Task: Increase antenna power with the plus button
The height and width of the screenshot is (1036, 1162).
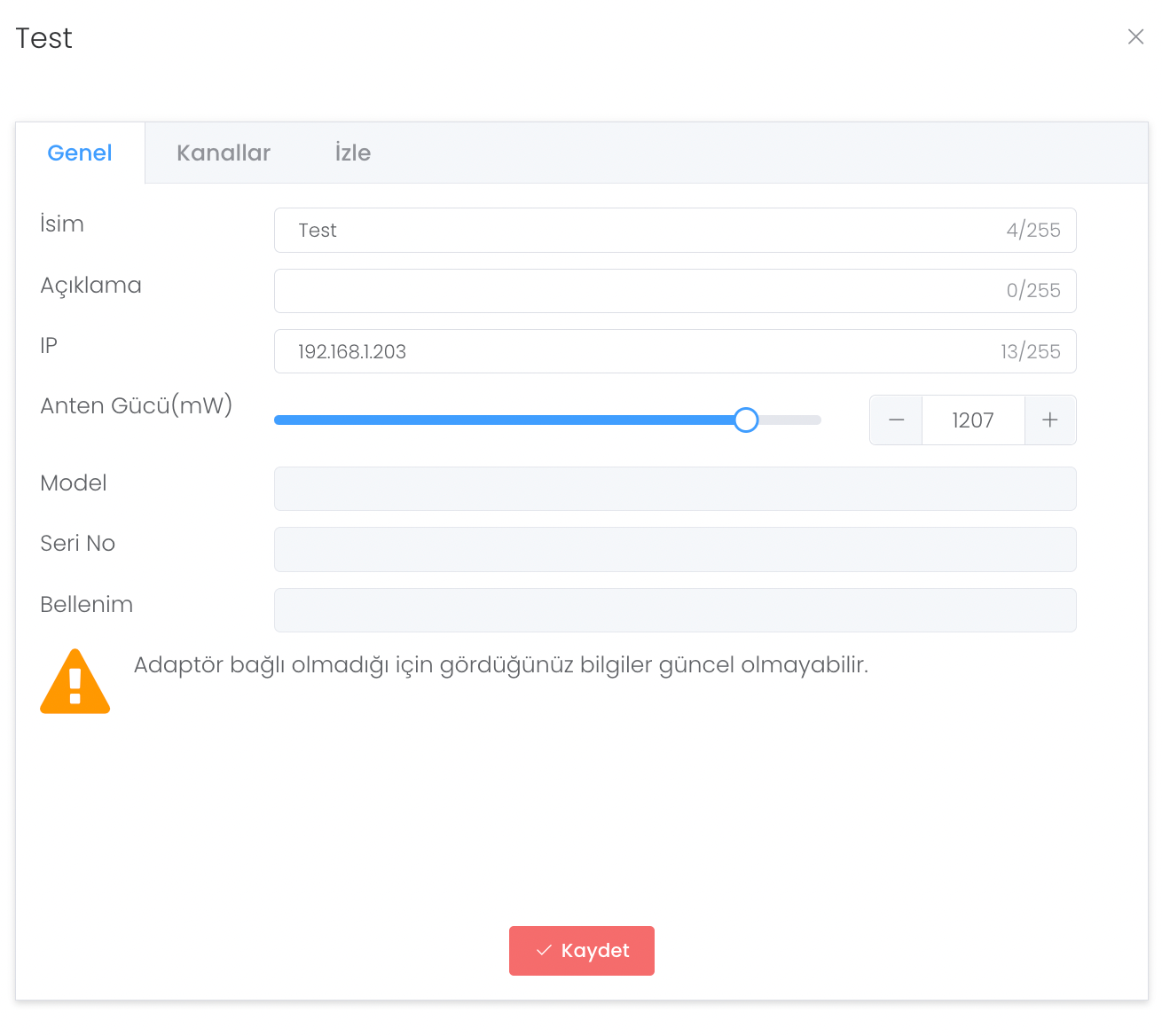Action: (1050, 420)
